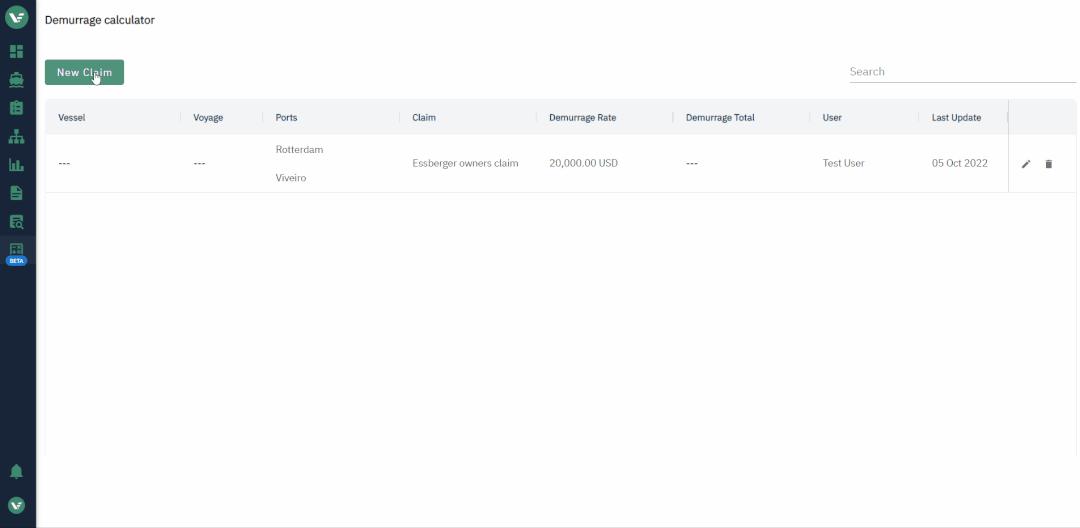This screenshot has width=1080, height=528.
Task: Open the bar chart analytics icon
Action: (17, 165)
